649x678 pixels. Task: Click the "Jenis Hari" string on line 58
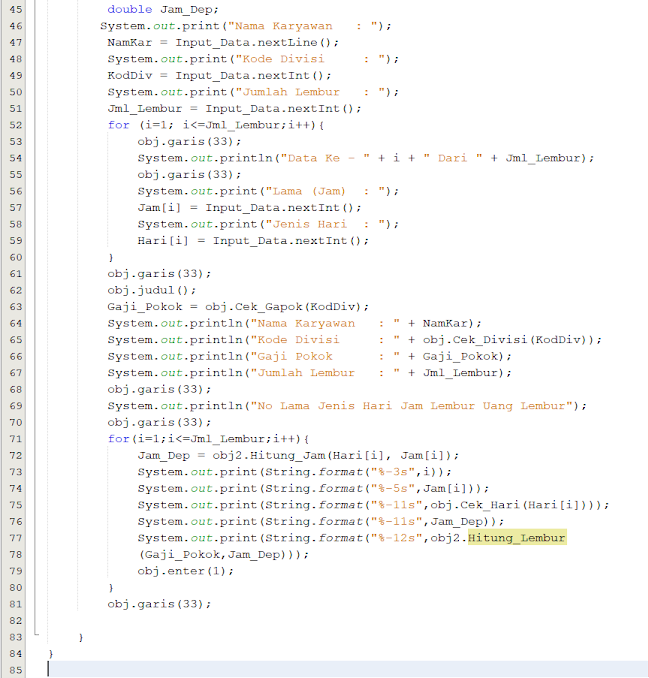point(326,224)
